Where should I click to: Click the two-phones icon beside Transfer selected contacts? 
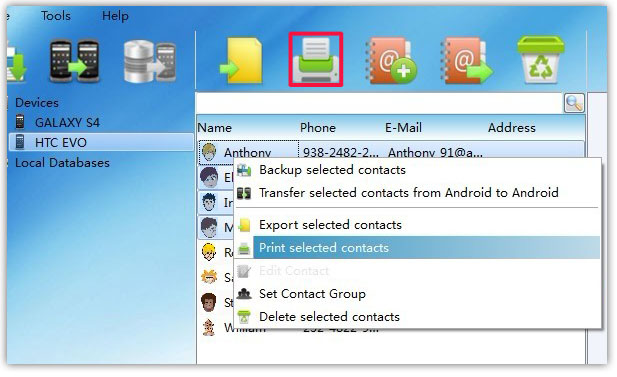[x=244, y=193]
